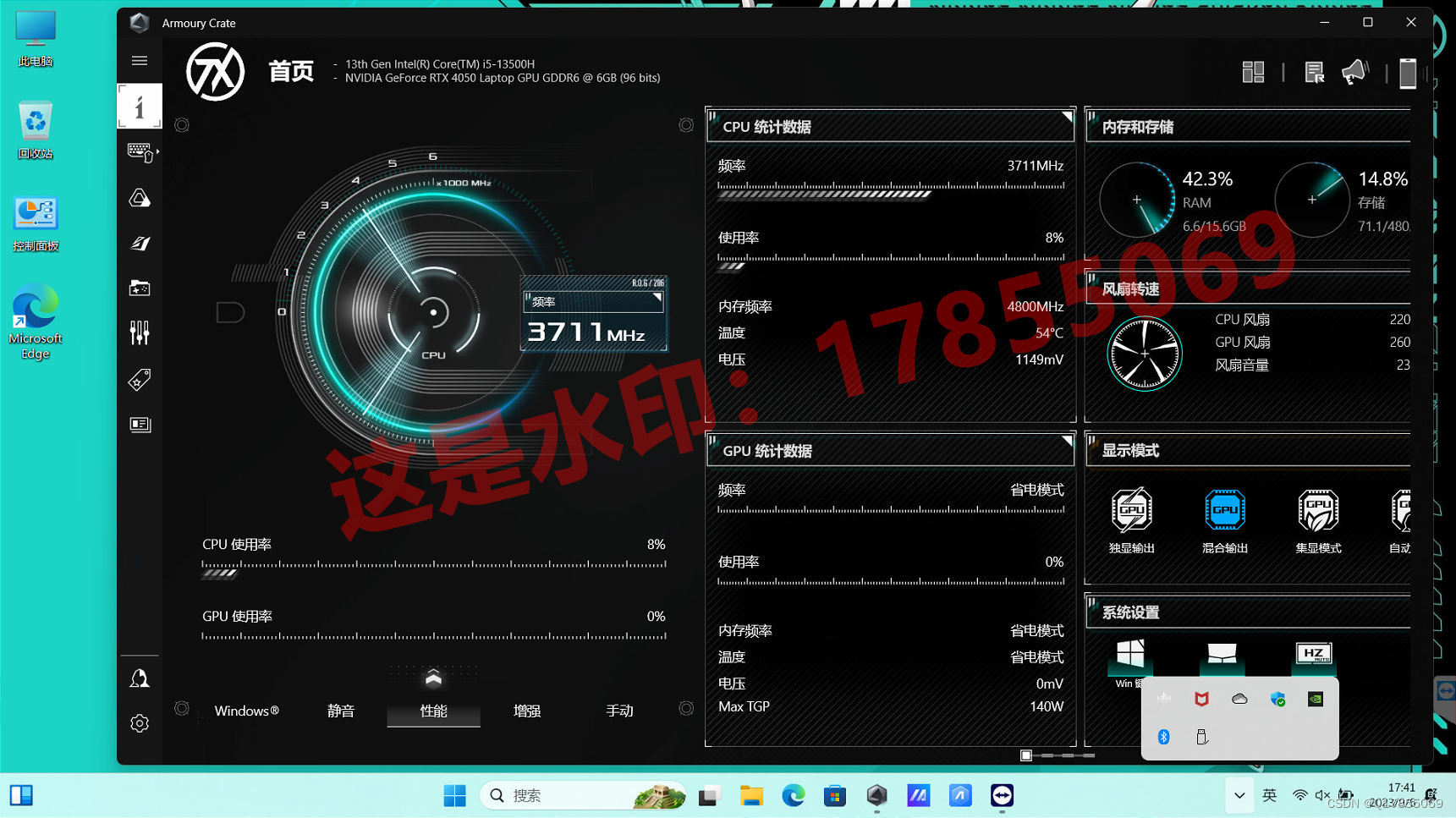Open the 频率 dropdown on CPU gauge
Screen dimensions: 1456x818
tap(593, 301)
